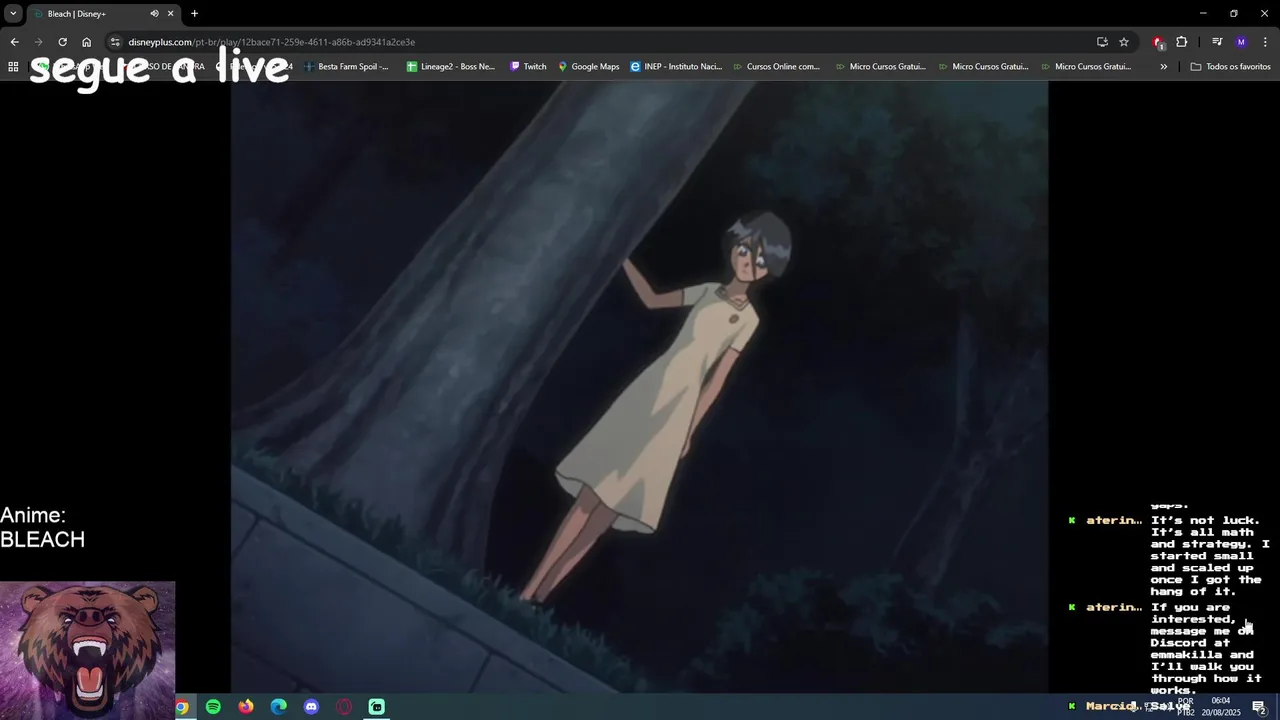Mute the Bleach tab audio speaker icon

154,14
